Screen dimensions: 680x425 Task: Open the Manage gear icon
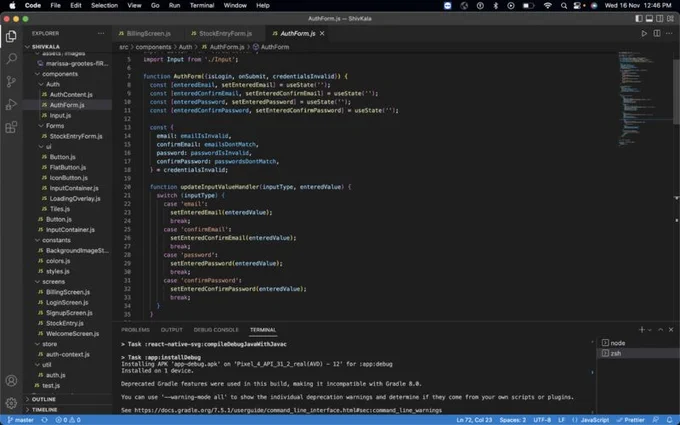click(11, 403)
